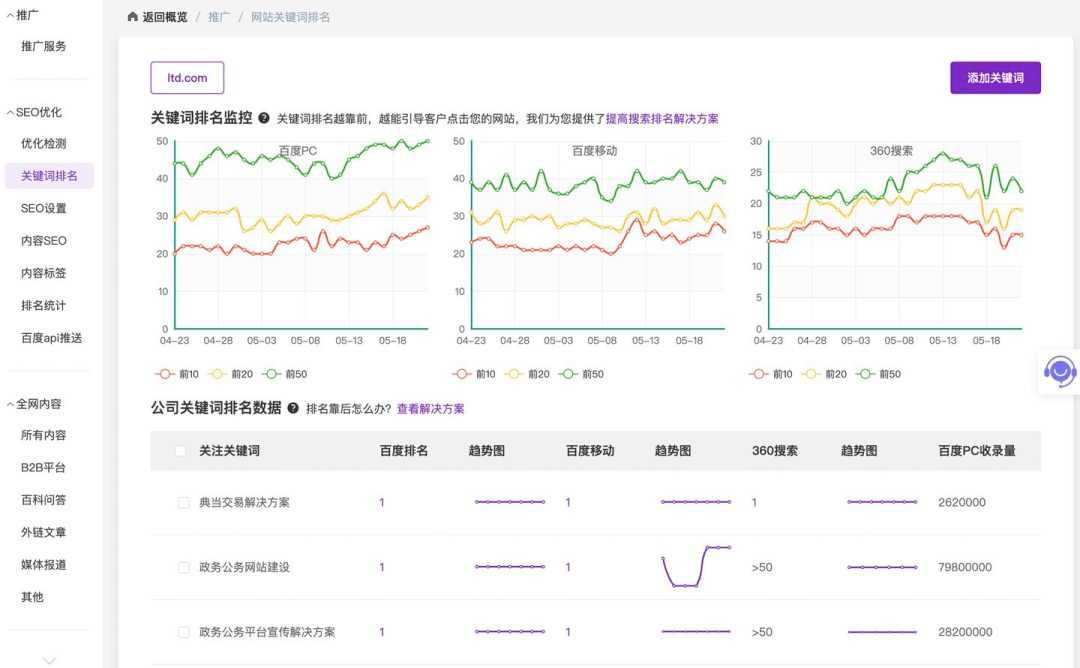Open 优化检测 in the sidebar

pos(43,143)
